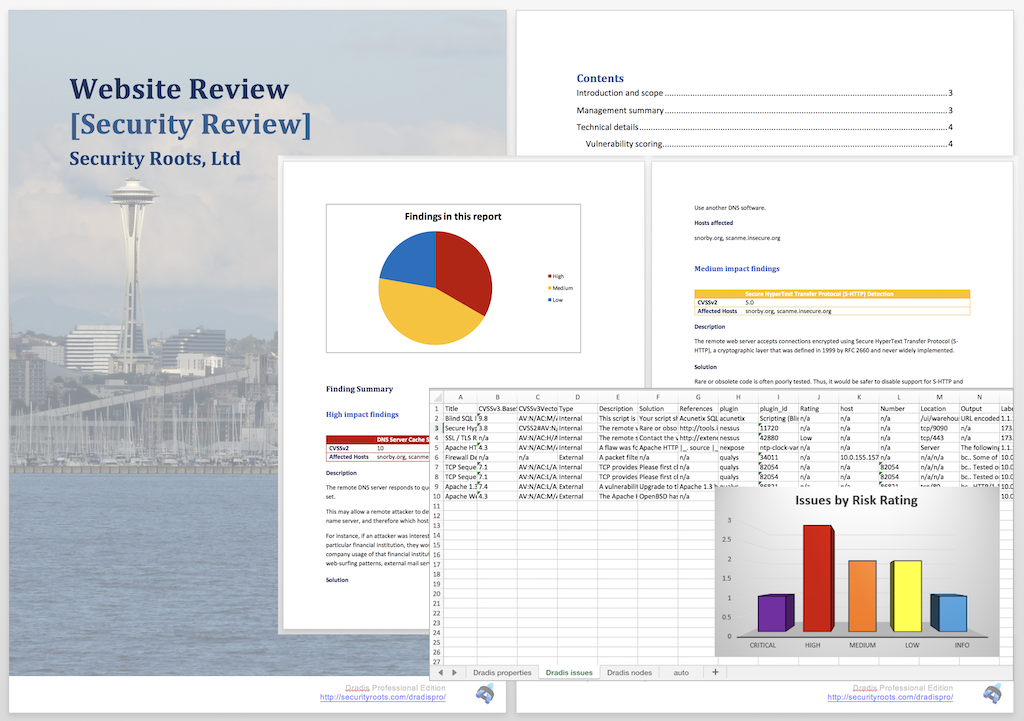Click the tcp/9090 Location cell
This screenshot has height=721, width=1024.
tap(939, 428)
